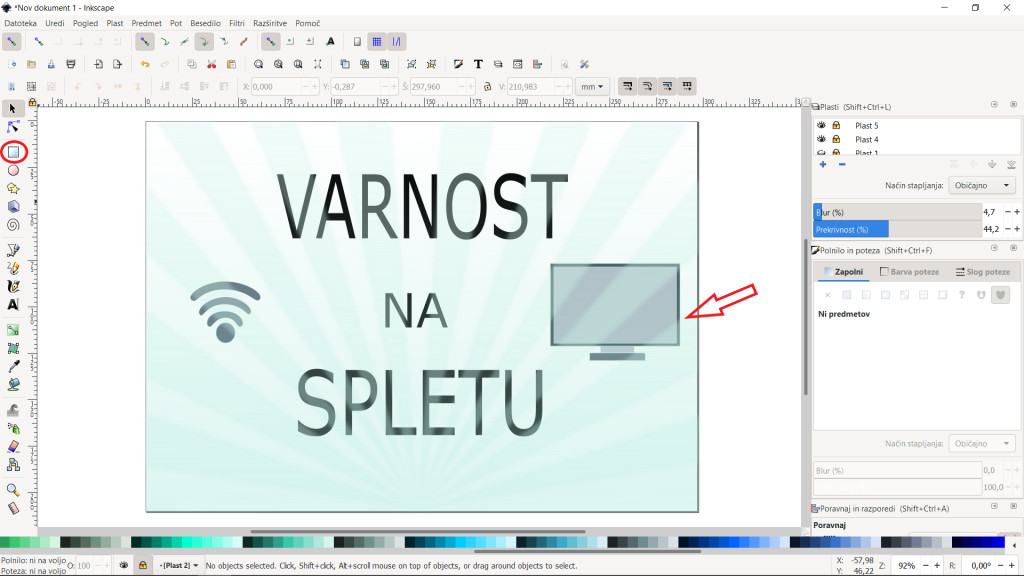Open the [Plast 2] layer selector
Screen dimensions: 1024x576
point(179,566)
